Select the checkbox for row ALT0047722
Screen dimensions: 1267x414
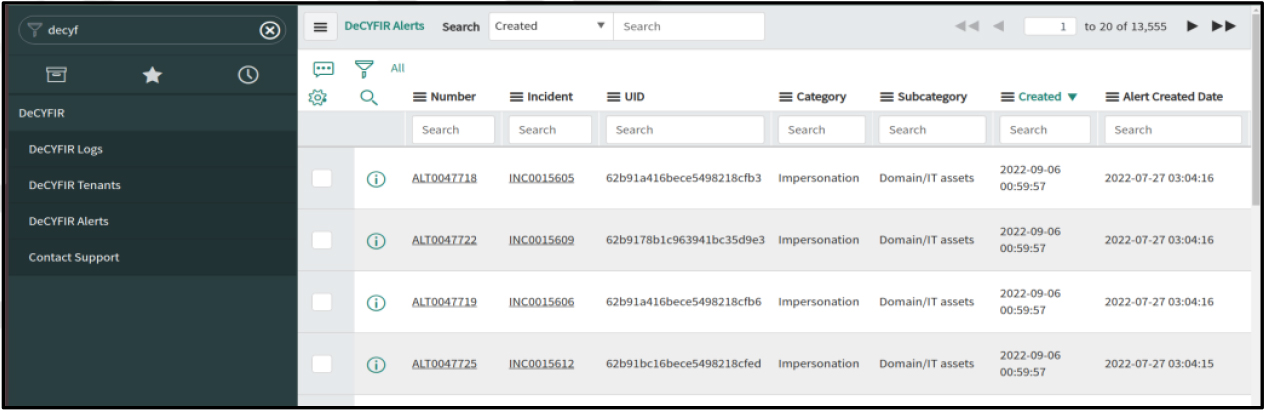pos(322,240)
